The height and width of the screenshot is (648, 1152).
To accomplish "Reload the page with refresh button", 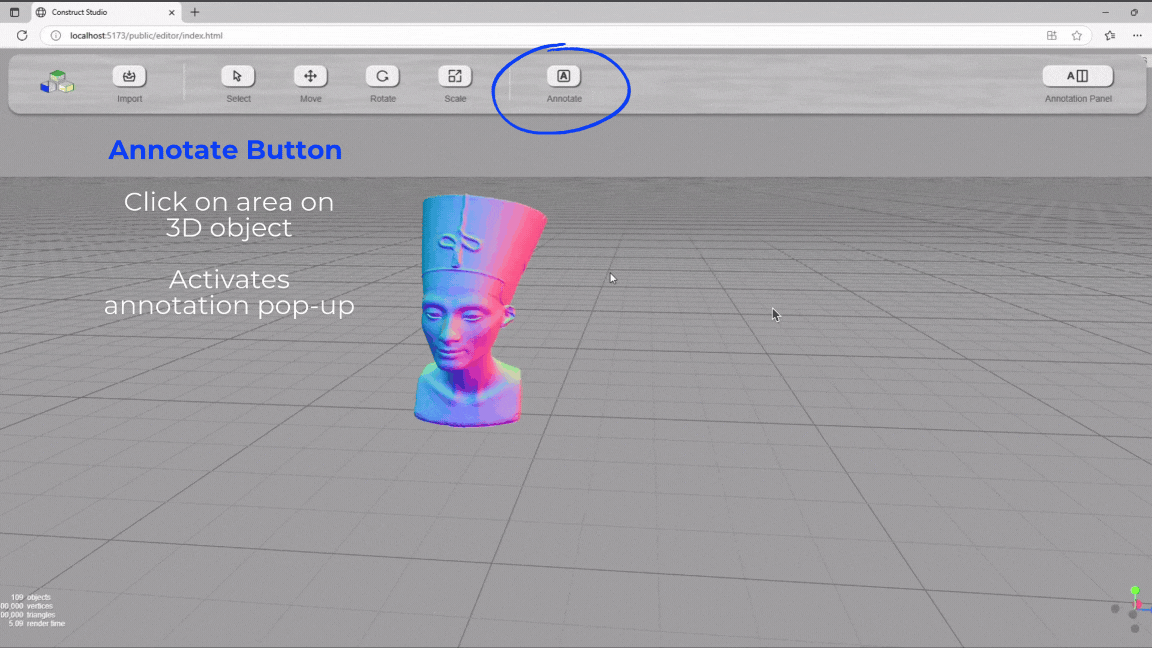I will 22,35.
